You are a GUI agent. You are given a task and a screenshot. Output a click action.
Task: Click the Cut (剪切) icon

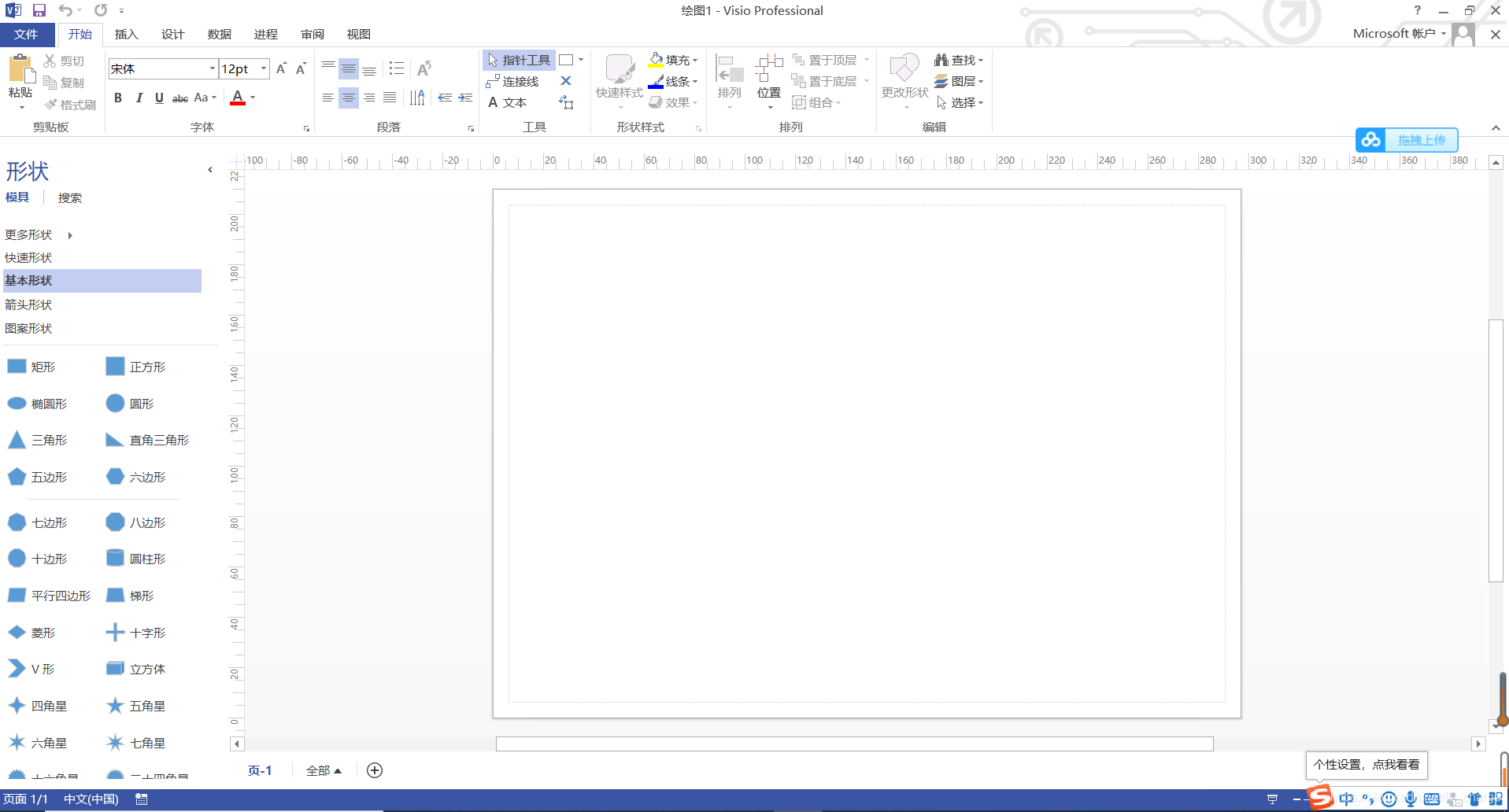pyautogui.click(x=50, y=61)
